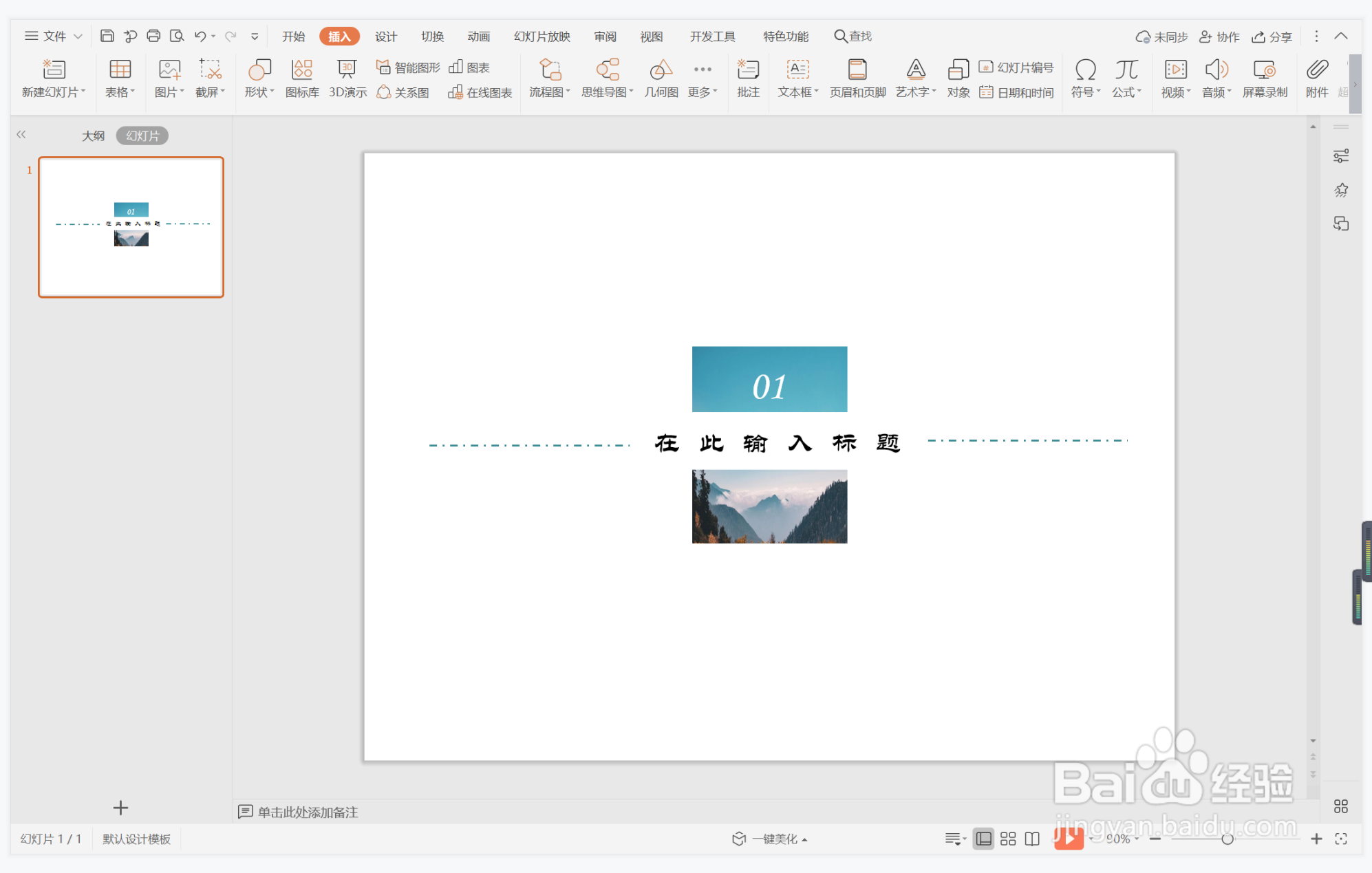Open Print Preview icon
The width and height of the screenshot is (1372, 873).
pyautogui.click(x=177, y=36)
